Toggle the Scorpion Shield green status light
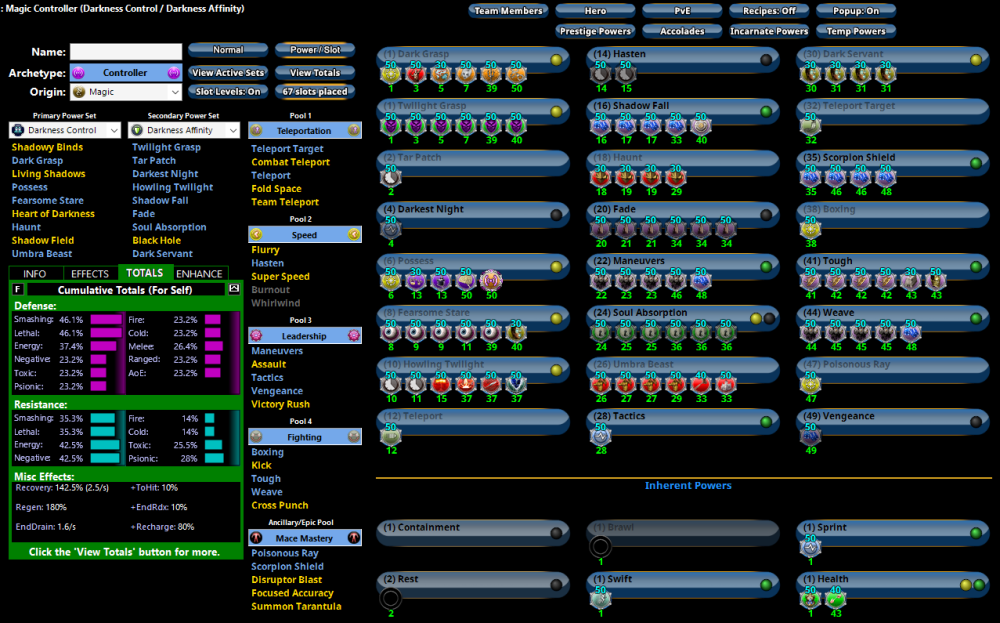This screenshot has width=1000, height=623. pyautogui.click(x=976, y=164)
